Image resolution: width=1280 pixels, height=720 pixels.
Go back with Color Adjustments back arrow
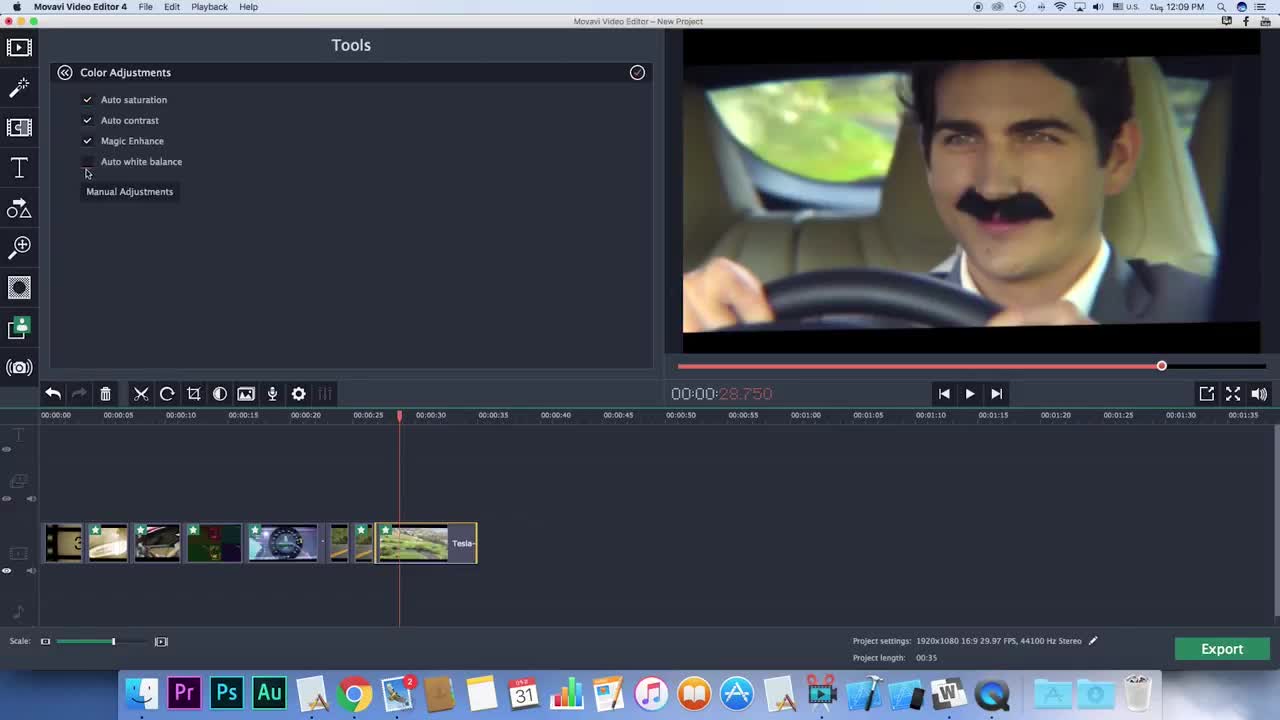coord(64,72)
